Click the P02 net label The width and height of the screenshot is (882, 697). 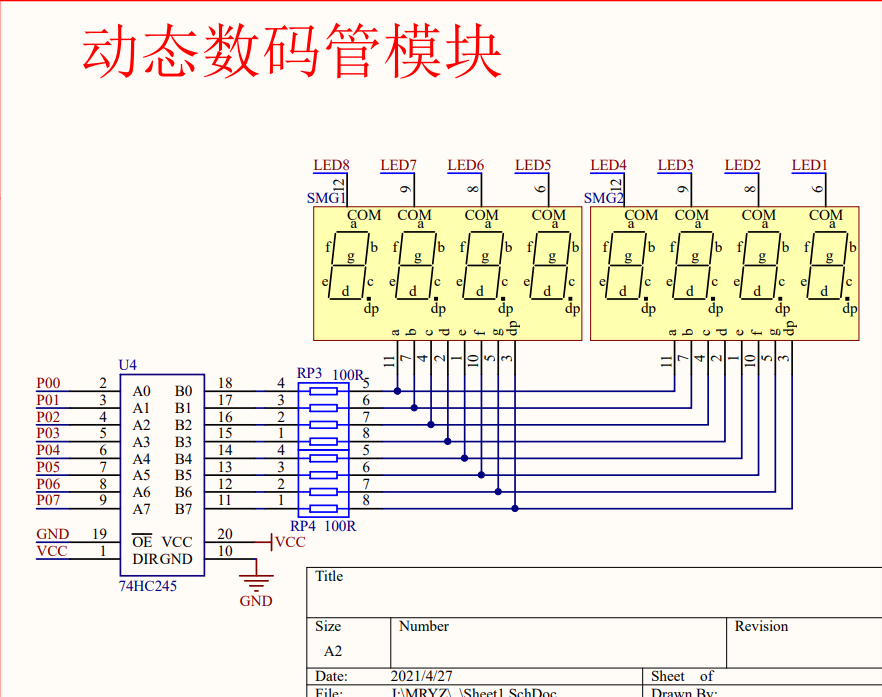tap(48, 417)
